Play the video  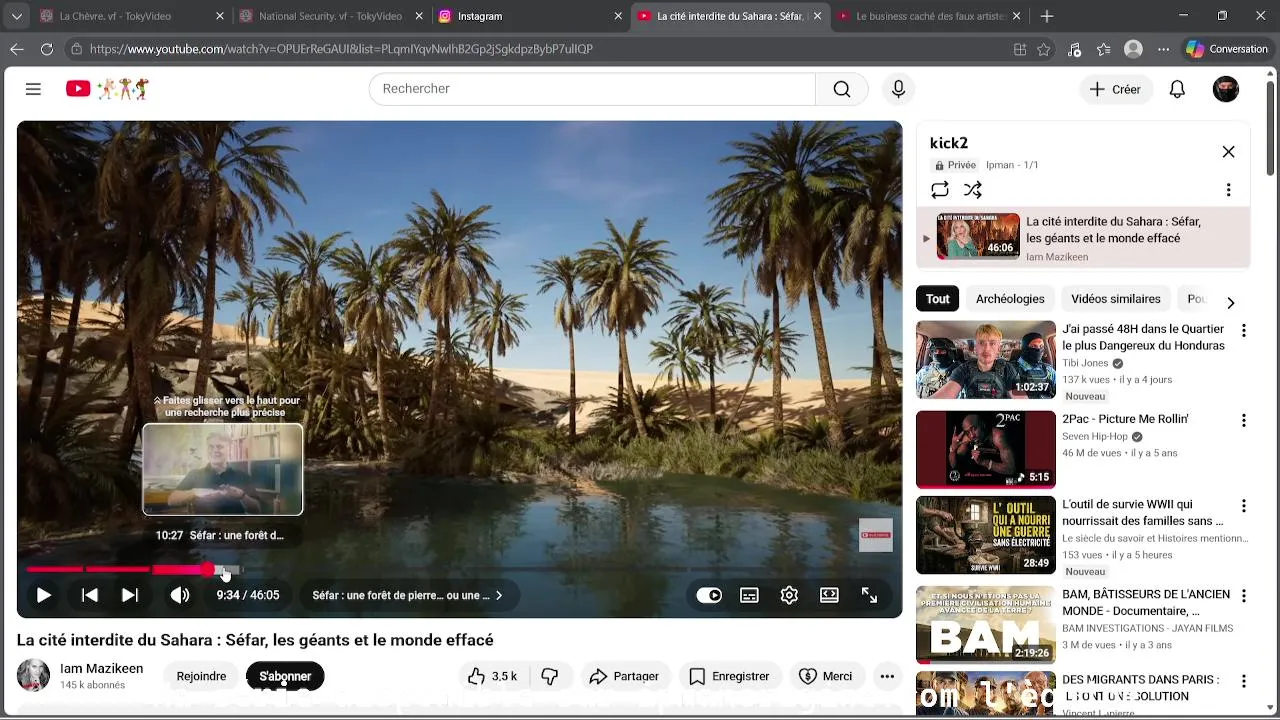pos(44,595)
